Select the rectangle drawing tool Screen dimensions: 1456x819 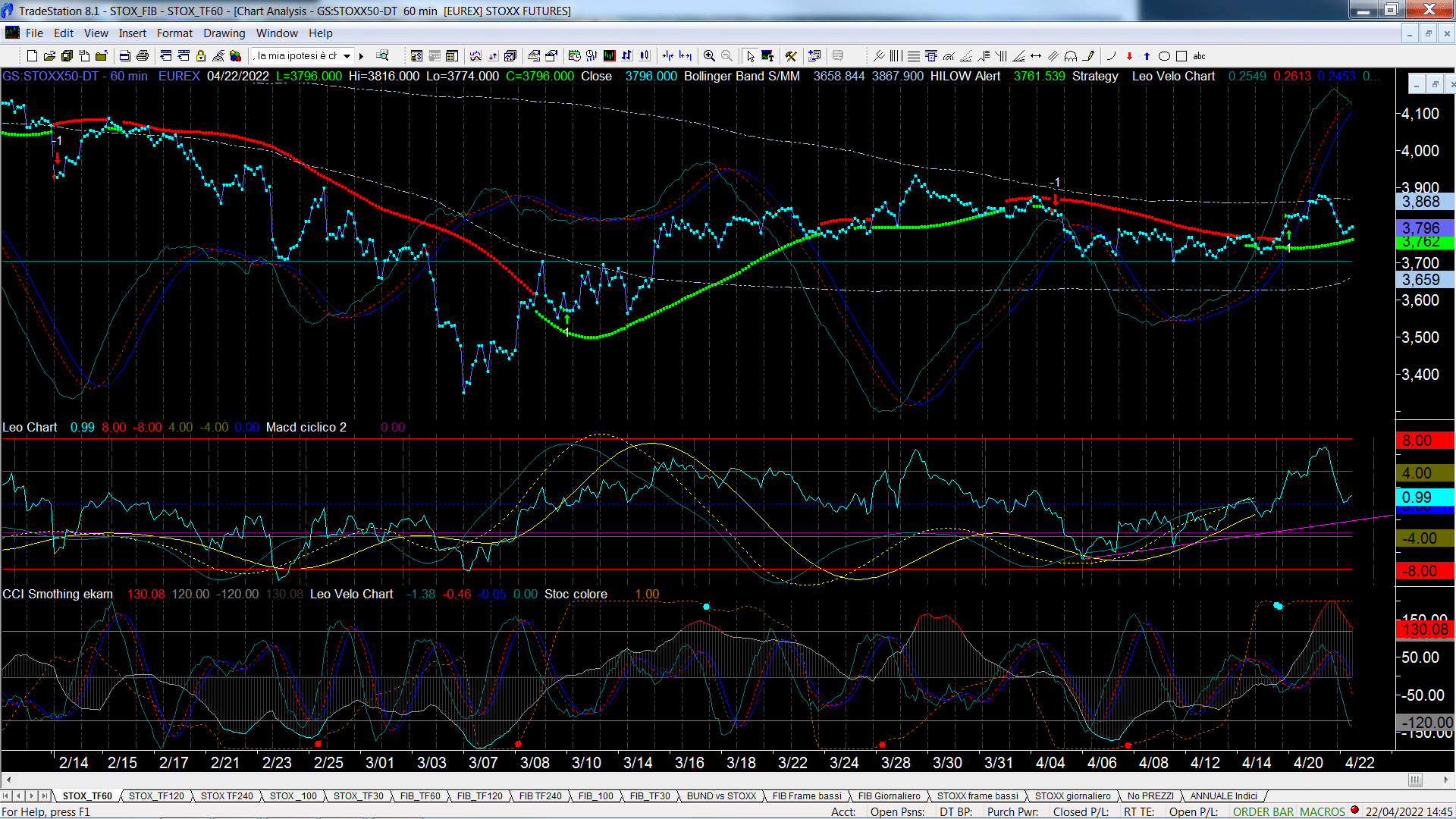[1181, 55]
